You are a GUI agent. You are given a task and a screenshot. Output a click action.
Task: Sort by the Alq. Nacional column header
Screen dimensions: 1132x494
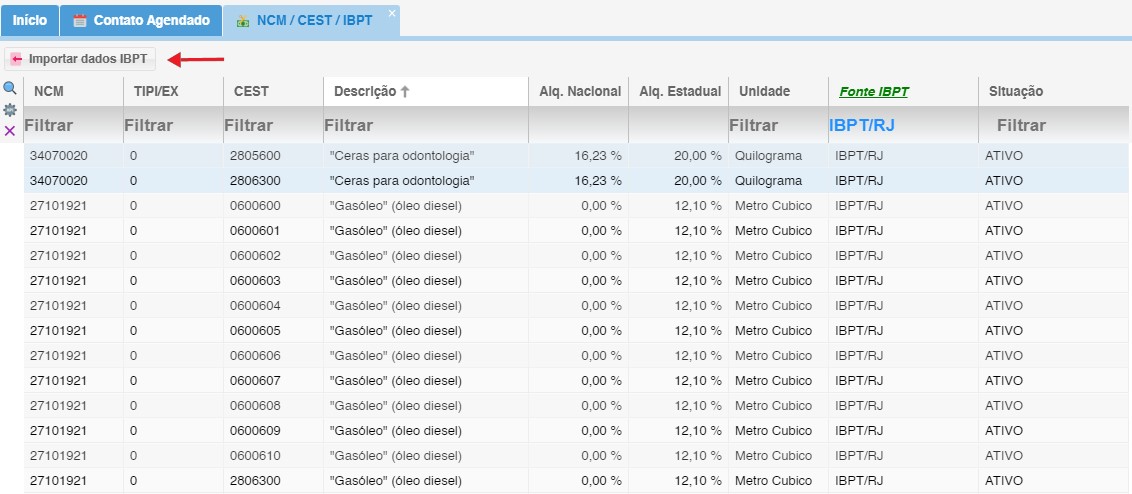coord(580,92)
